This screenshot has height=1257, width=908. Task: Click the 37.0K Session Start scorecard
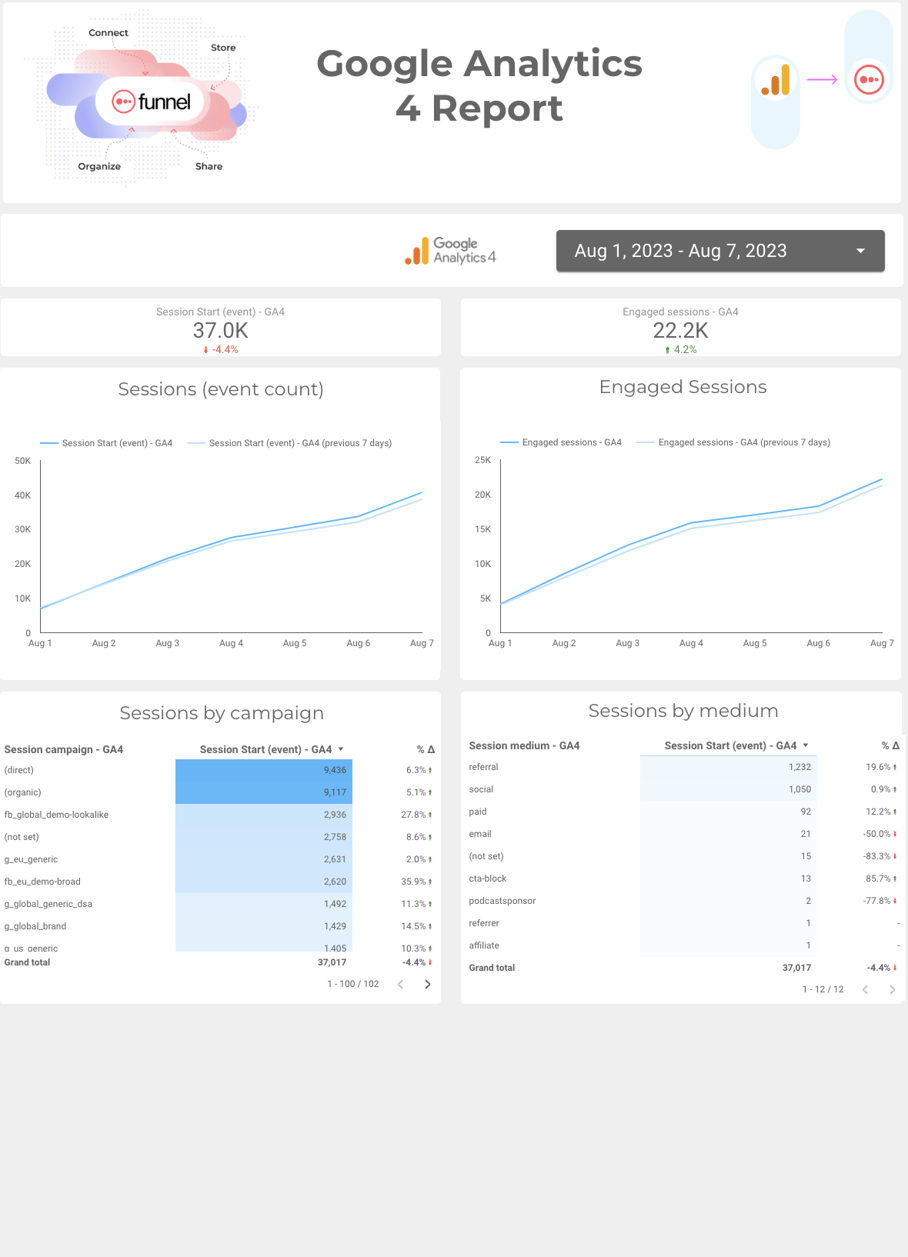[220, 330]
